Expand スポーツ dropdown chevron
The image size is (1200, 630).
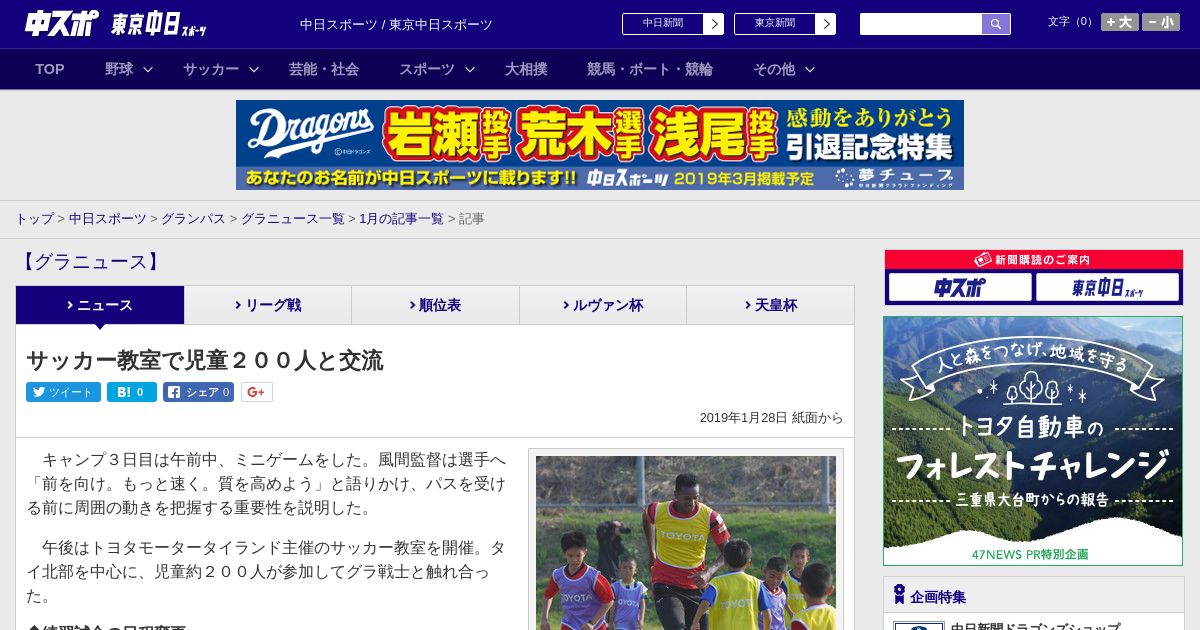pyautogui.click(x=470, y=69)
